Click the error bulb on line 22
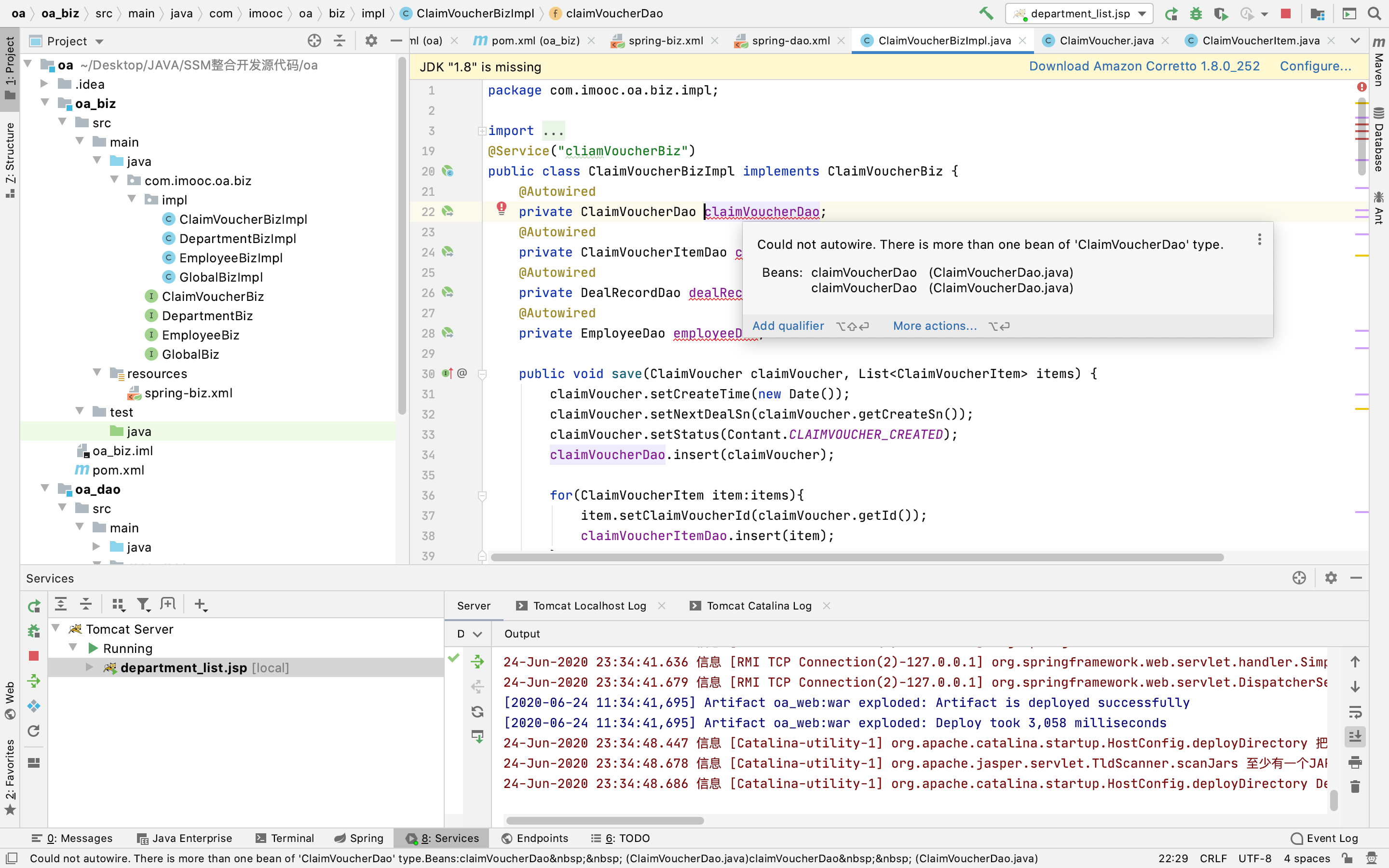This screenshot has height=868, width=1389. click(501, 208)
